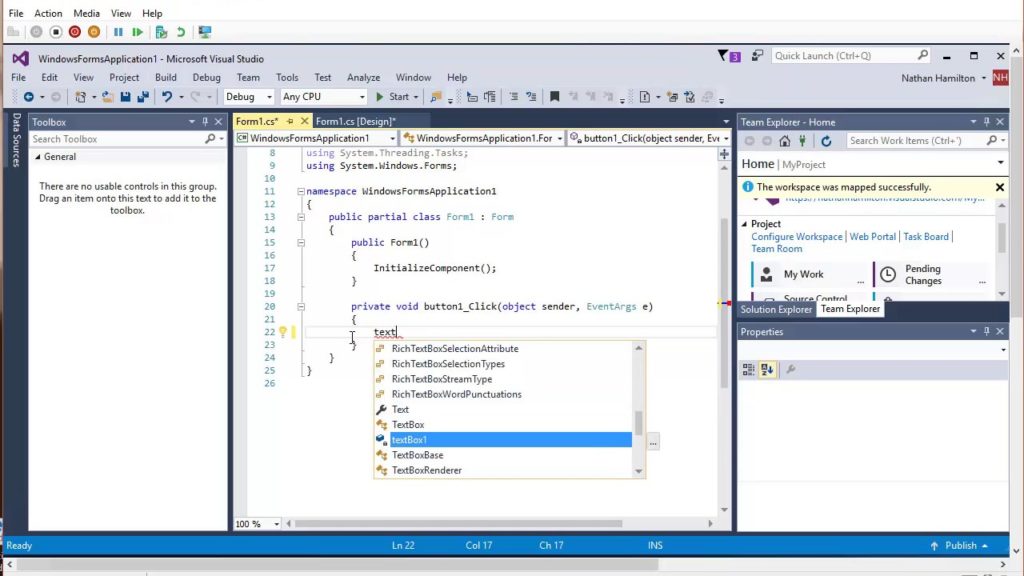Screen dimensions: 1024x576
Task: Click the Hyper-V Reset green play icon
Action: (x=137, y=32)
